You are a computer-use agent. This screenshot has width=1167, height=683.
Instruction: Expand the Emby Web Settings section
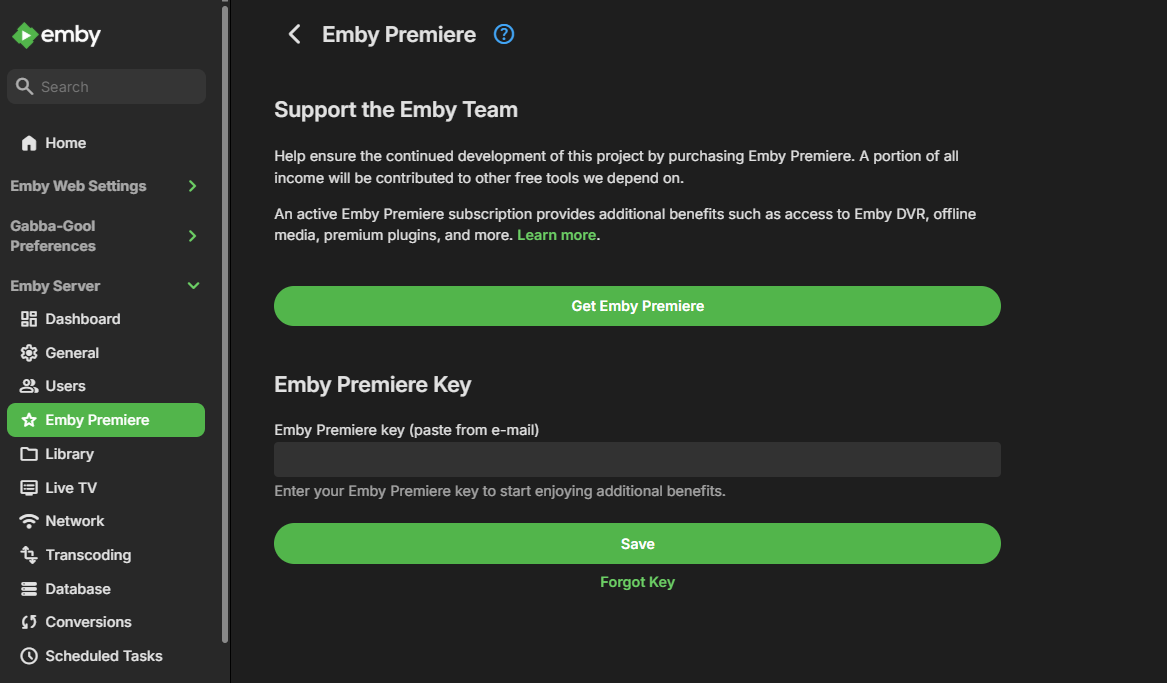pos(193,186)
